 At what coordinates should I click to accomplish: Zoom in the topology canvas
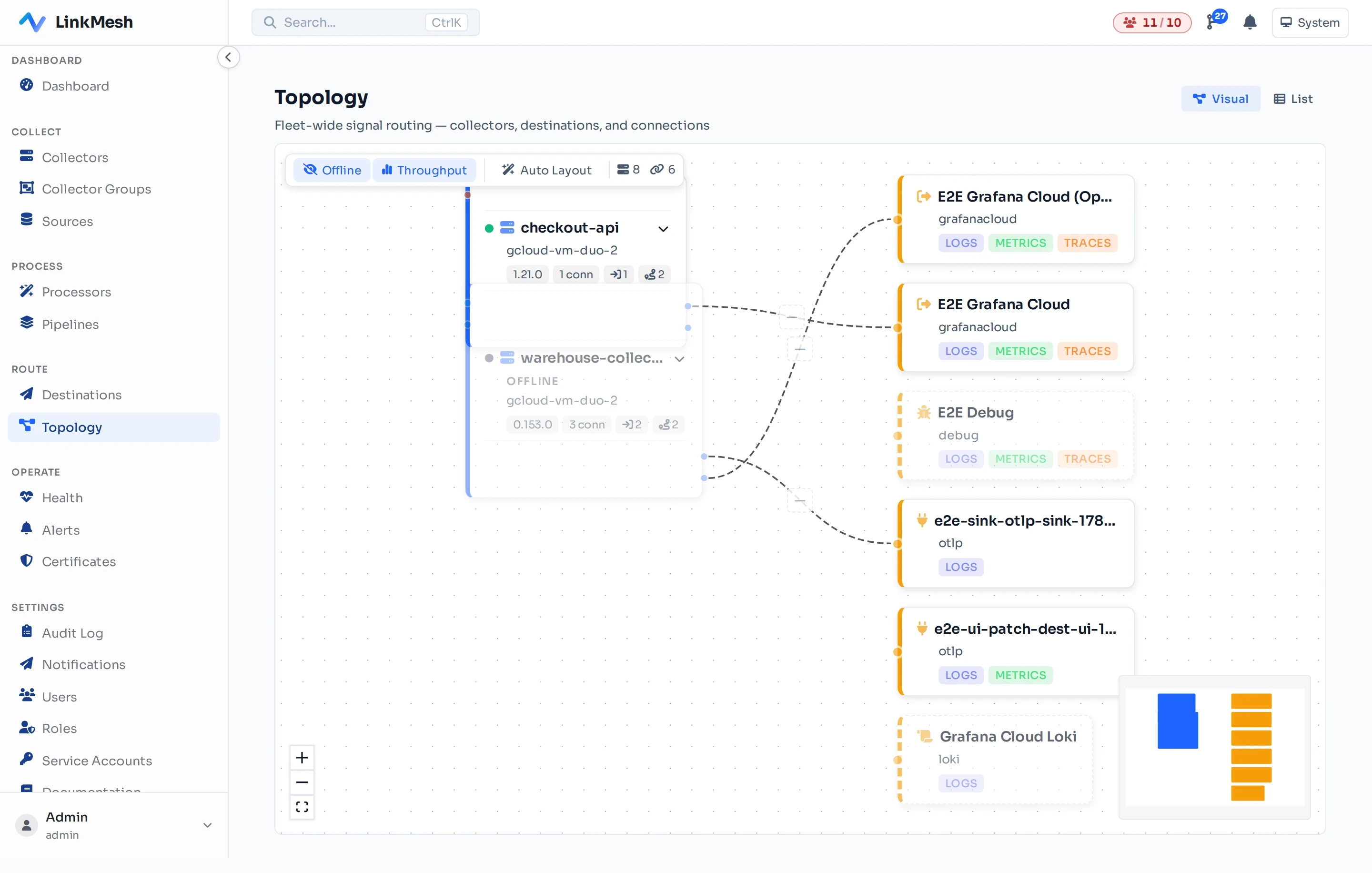[x=302, y=757]
